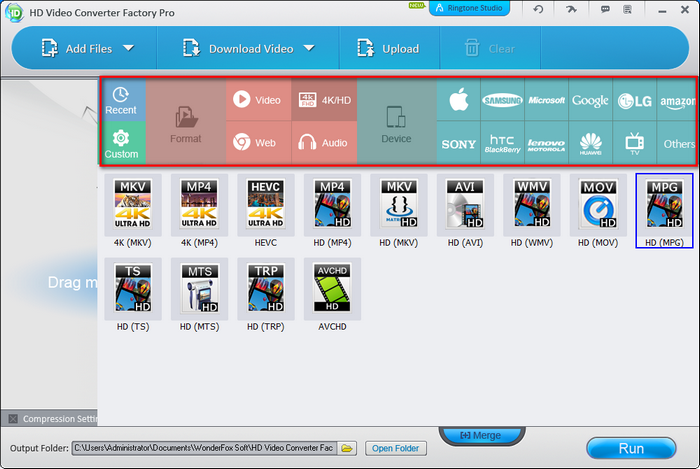Open Ringtone Studio from the title bar
This screenshot has width=700, height=469.
pyautogui.click(x=469, y=9)
